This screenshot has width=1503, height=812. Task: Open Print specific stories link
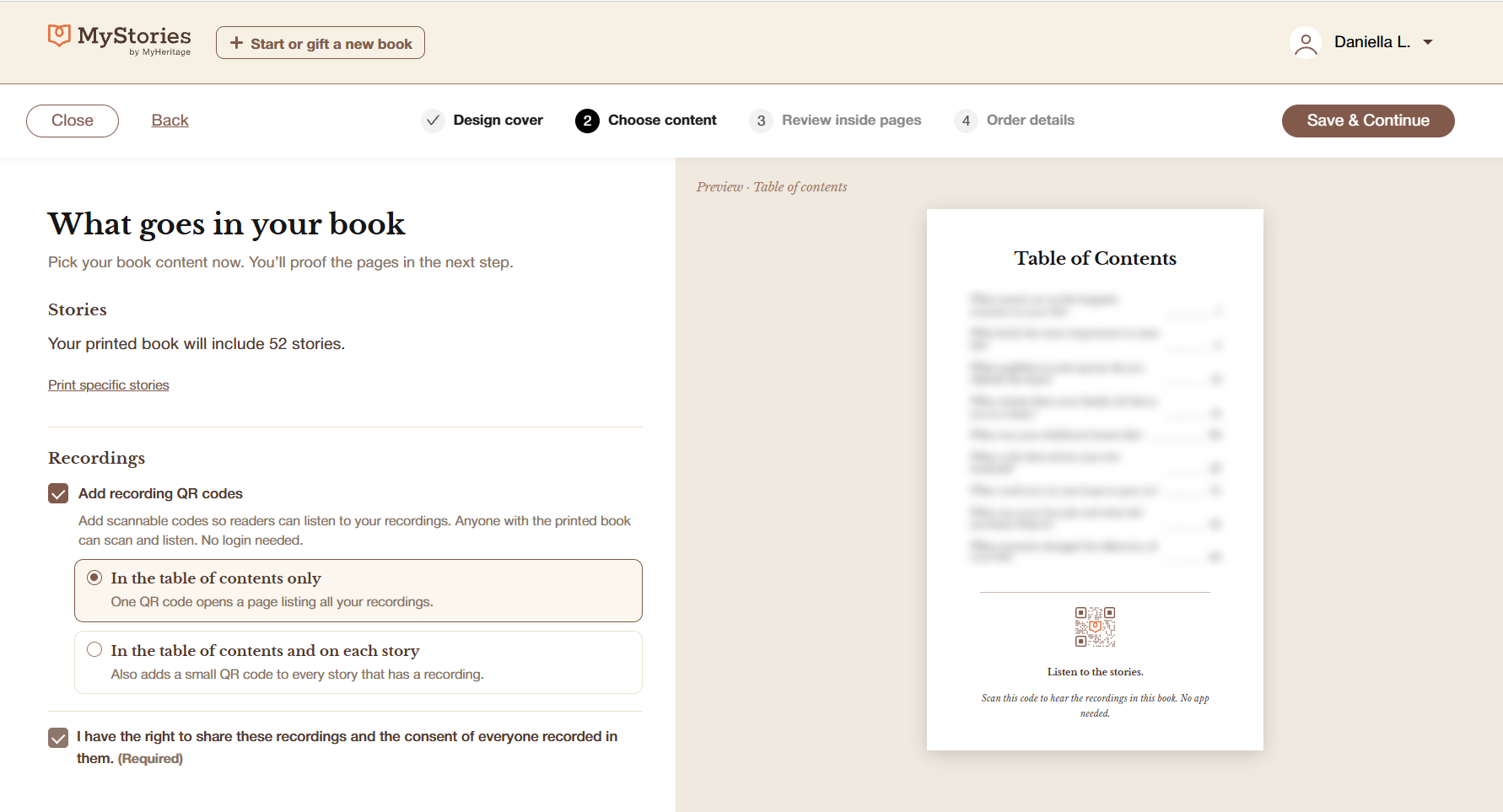tap(109, 384)
